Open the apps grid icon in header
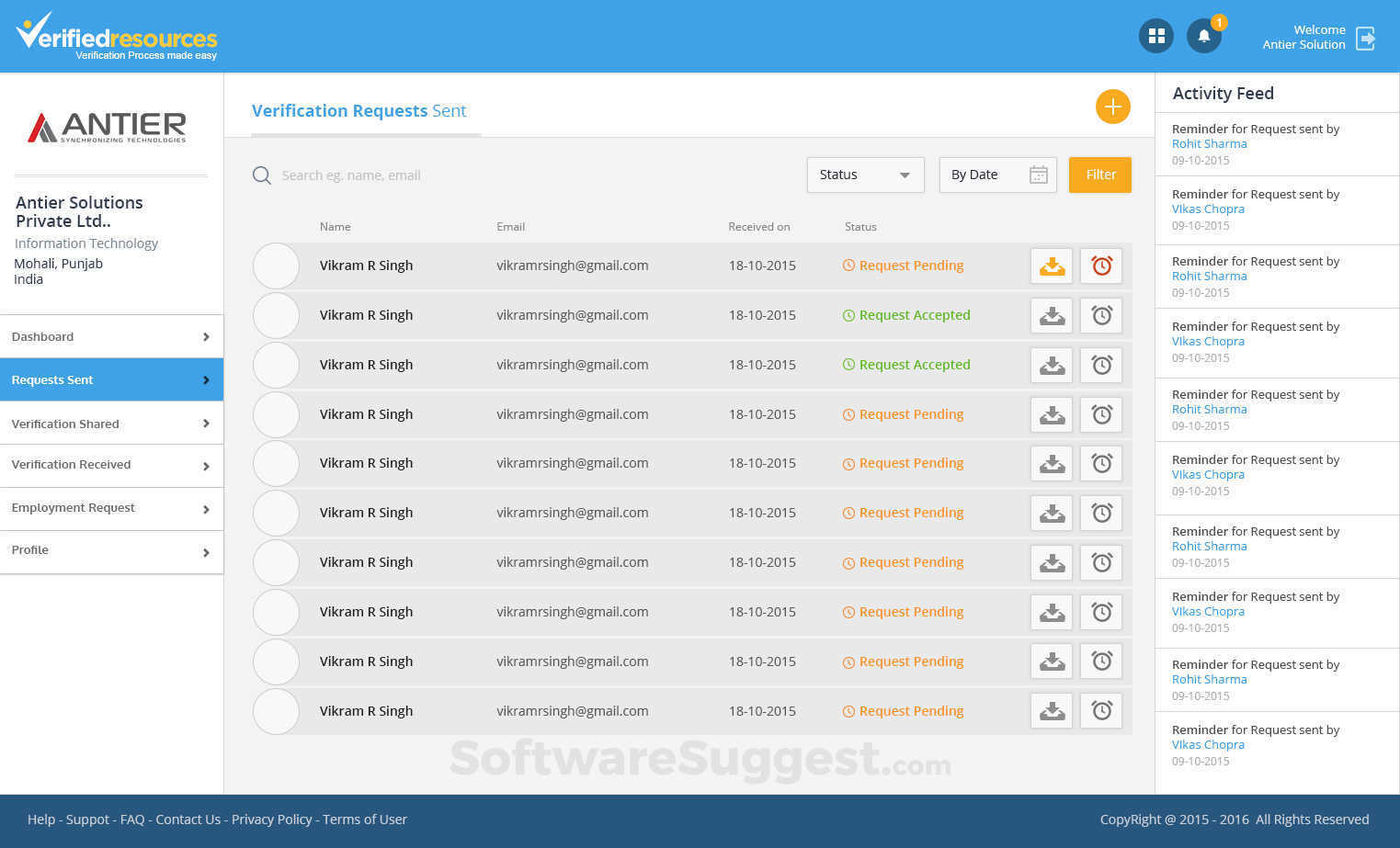 pyautogui.click(x=1156, y=36)
